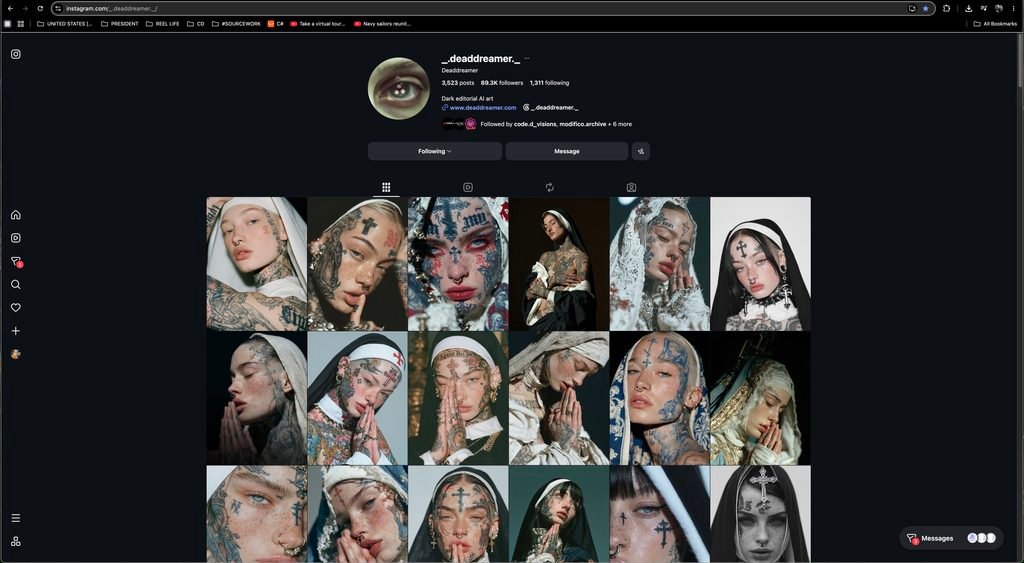Open black-haired nun post on white background
This screenshot has height=563, width=1024.
(x=761, y=264)
